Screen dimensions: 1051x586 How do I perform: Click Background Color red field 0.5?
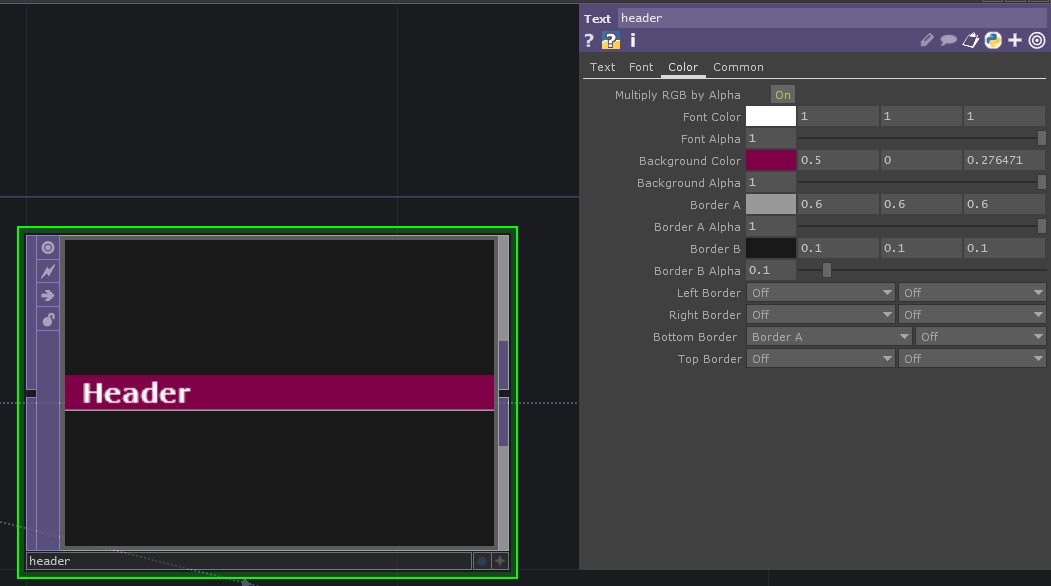pos(837,160)
